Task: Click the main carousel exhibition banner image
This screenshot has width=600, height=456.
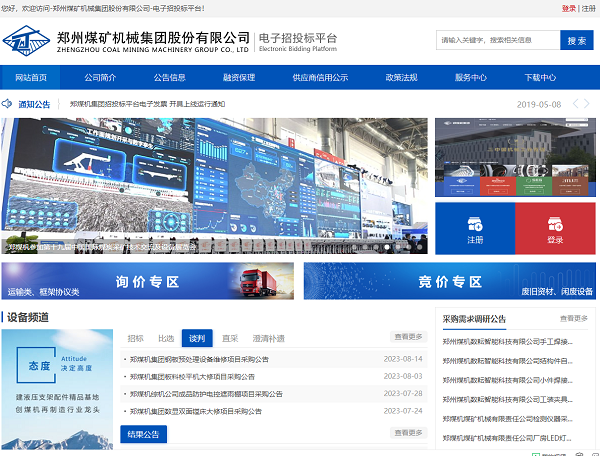Action: pyautogui.click(x=214, y=186)
